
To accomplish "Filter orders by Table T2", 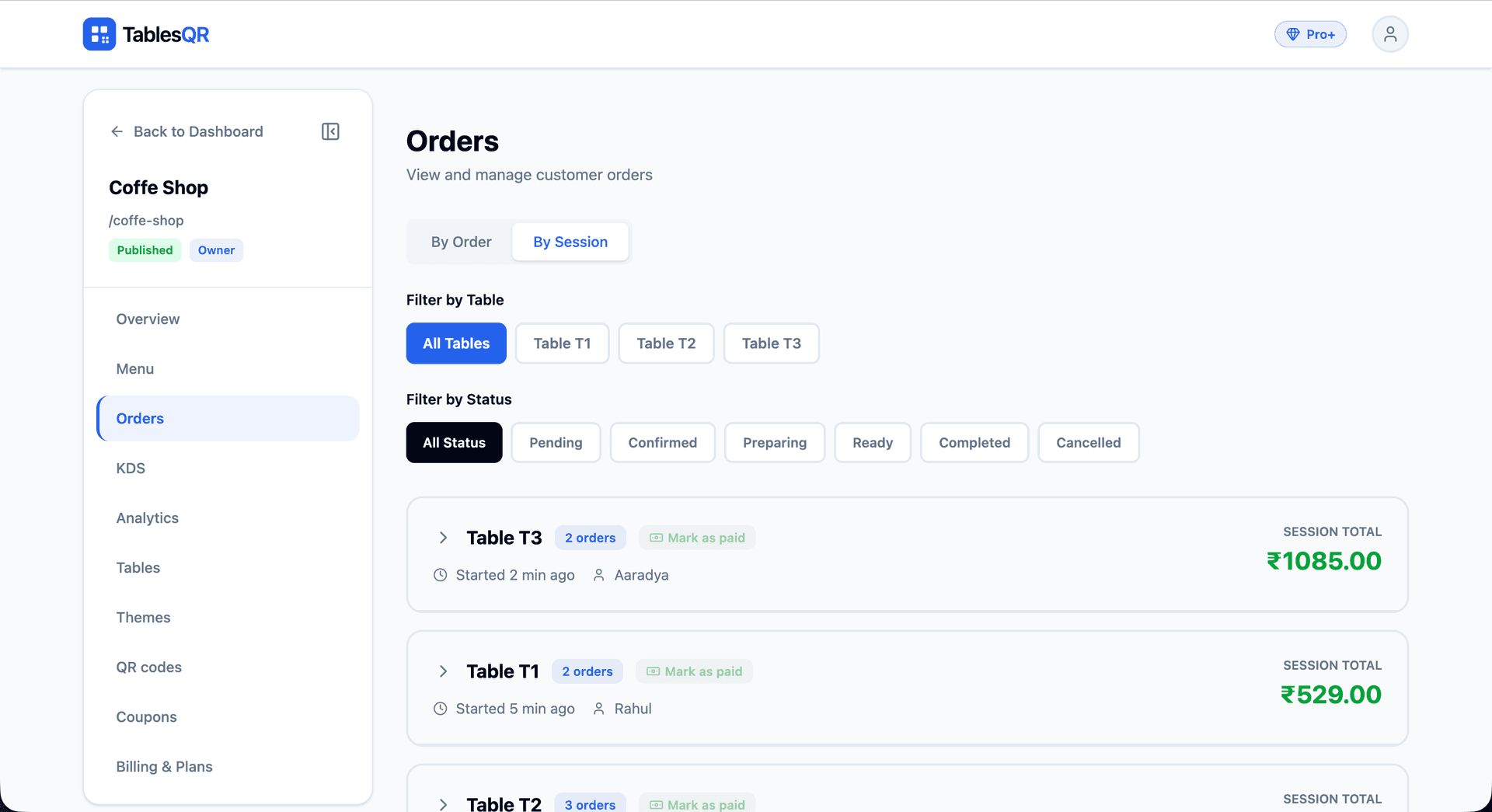I will 666,343.
